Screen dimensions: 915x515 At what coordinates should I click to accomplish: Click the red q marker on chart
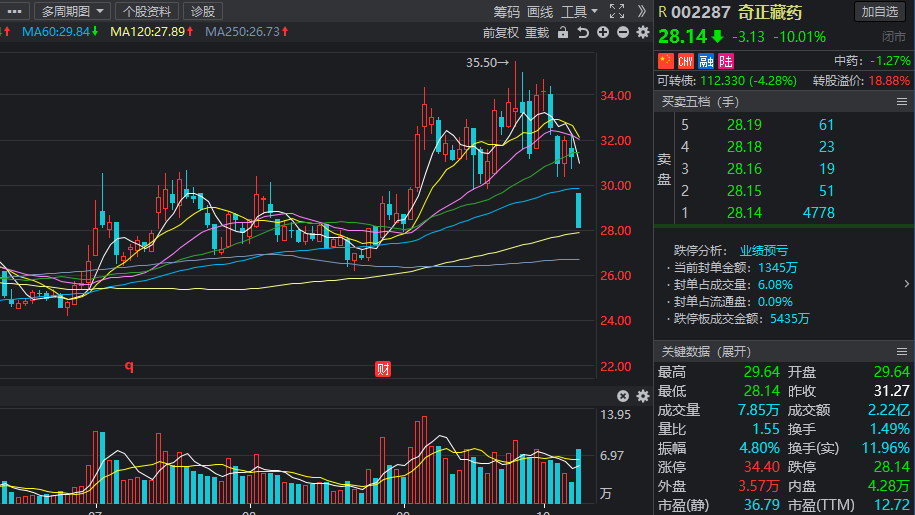click(129, 366)
